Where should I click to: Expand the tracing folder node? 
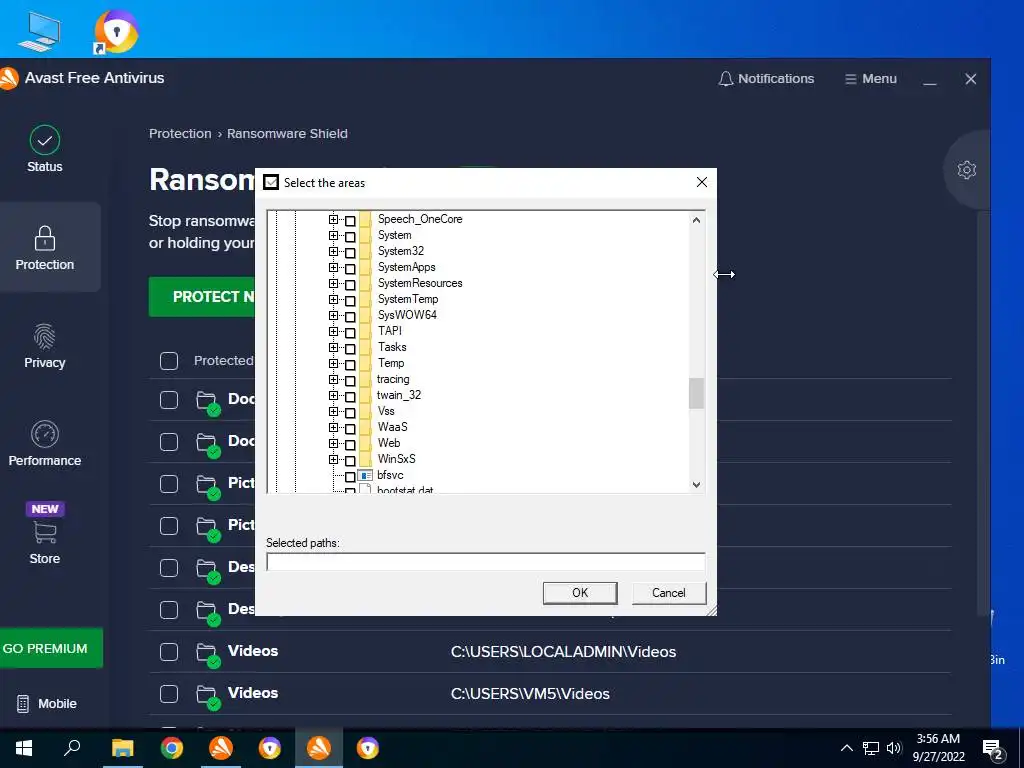pos(334,379)
